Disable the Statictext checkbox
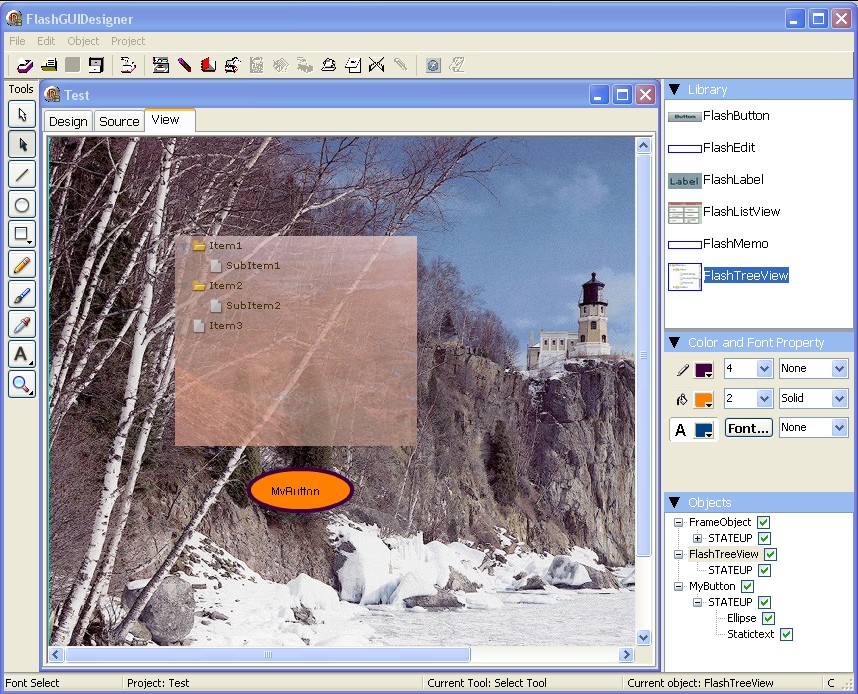The width and height of the screenshot is (858, 694). [786, 635]
